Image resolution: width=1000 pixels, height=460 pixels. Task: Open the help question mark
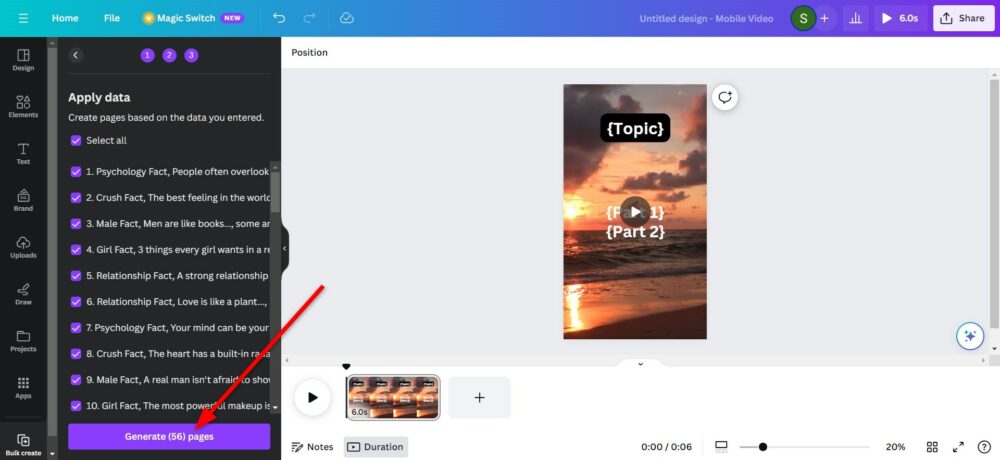pyautogui.click(x=984, y=447)
